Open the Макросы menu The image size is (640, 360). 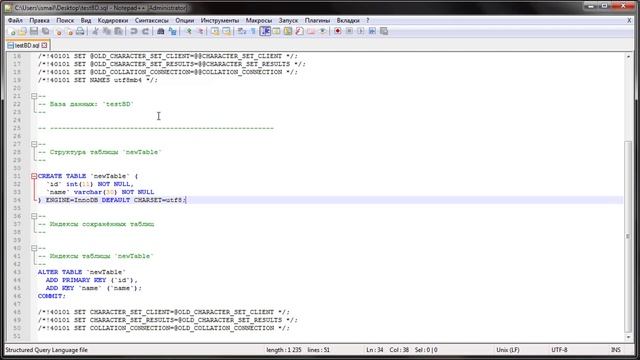(x=259, y=20)
